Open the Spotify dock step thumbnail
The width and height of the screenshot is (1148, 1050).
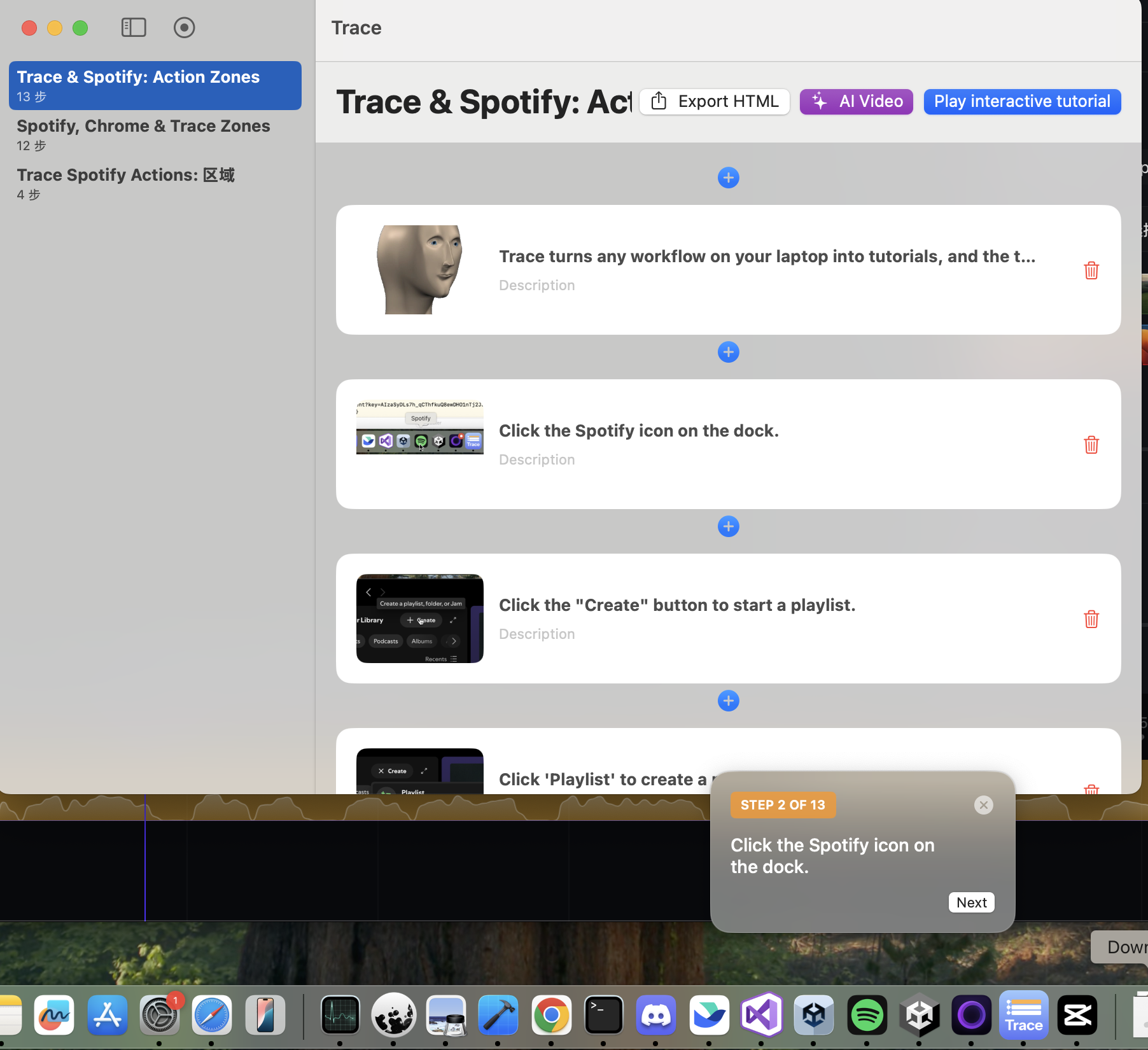click(x=420, y=427)
